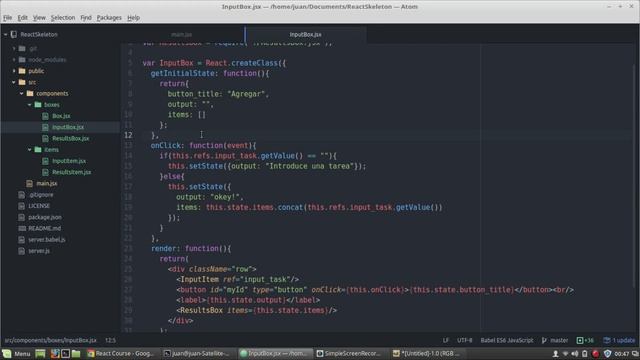This screenshot has height=360, width=640.
Task: Select the InputBox.jsx editor tab
Action: click(x=305, y=35)
